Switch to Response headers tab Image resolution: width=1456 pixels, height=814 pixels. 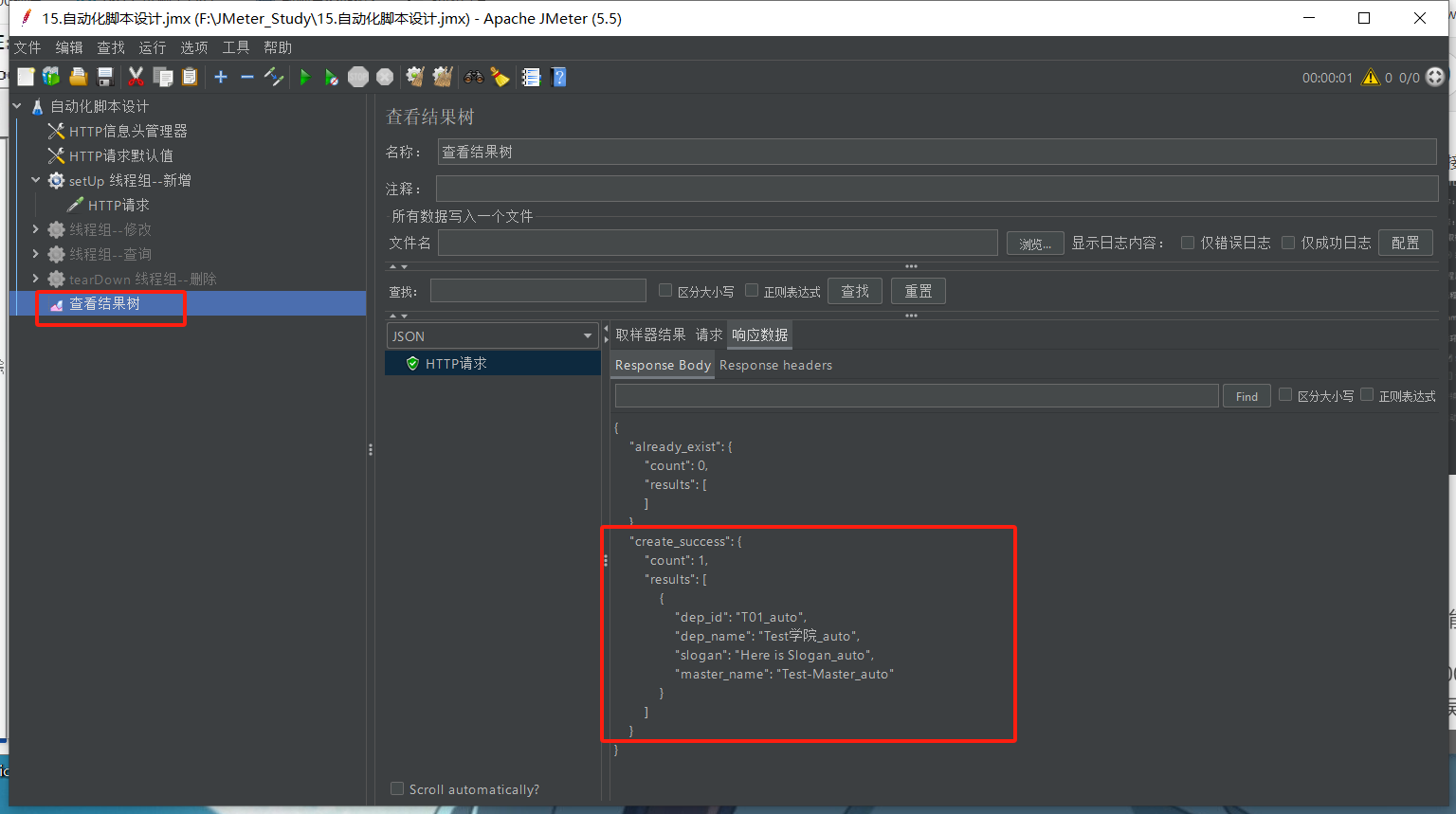775,365
